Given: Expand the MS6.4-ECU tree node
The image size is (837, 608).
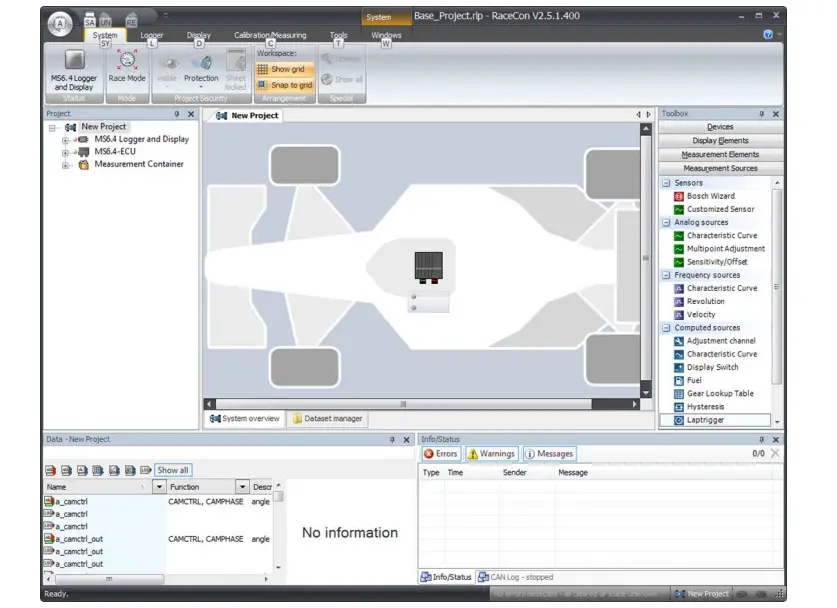Looking at the screenshot, I should (x=65, y=153).
